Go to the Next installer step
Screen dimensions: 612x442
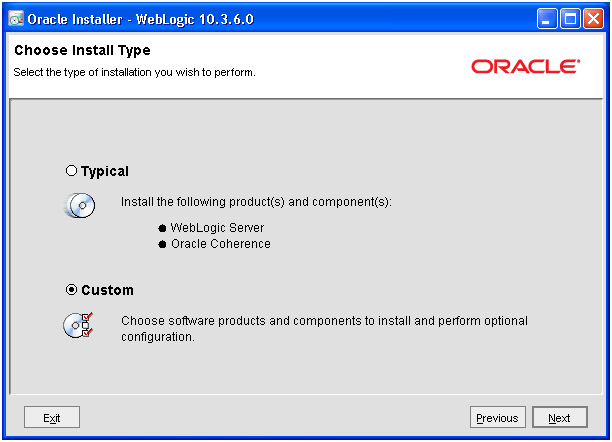560,417
